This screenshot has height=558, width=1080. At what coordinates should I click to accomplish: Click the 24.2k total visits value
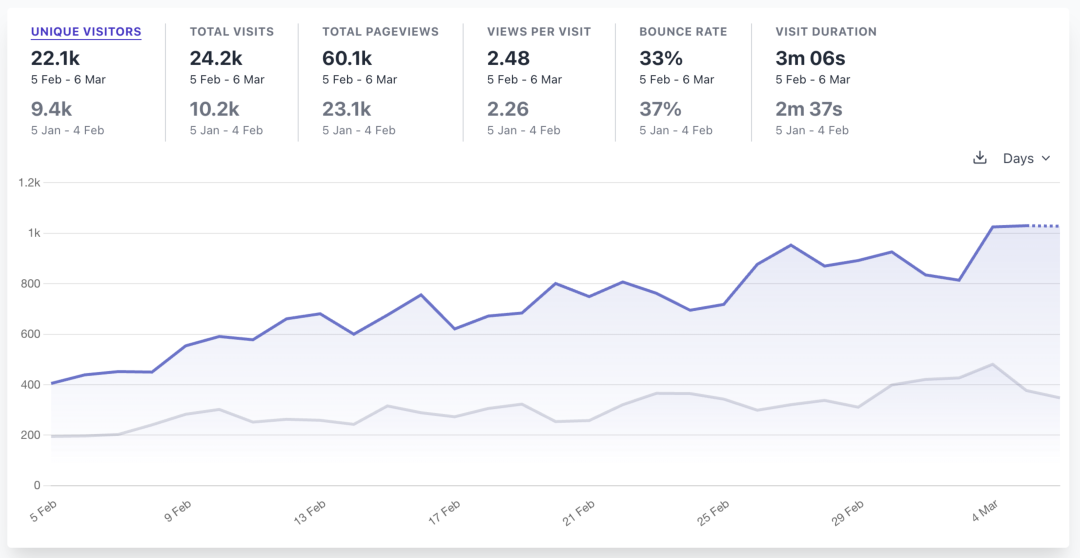click(x=215, y=58)
